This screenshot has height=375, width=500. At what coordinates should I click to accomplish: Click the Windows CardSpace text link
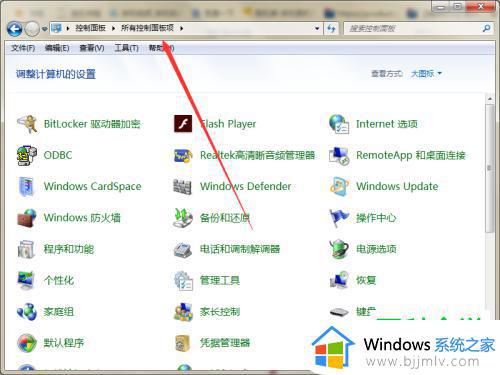[x=93, y=186]
